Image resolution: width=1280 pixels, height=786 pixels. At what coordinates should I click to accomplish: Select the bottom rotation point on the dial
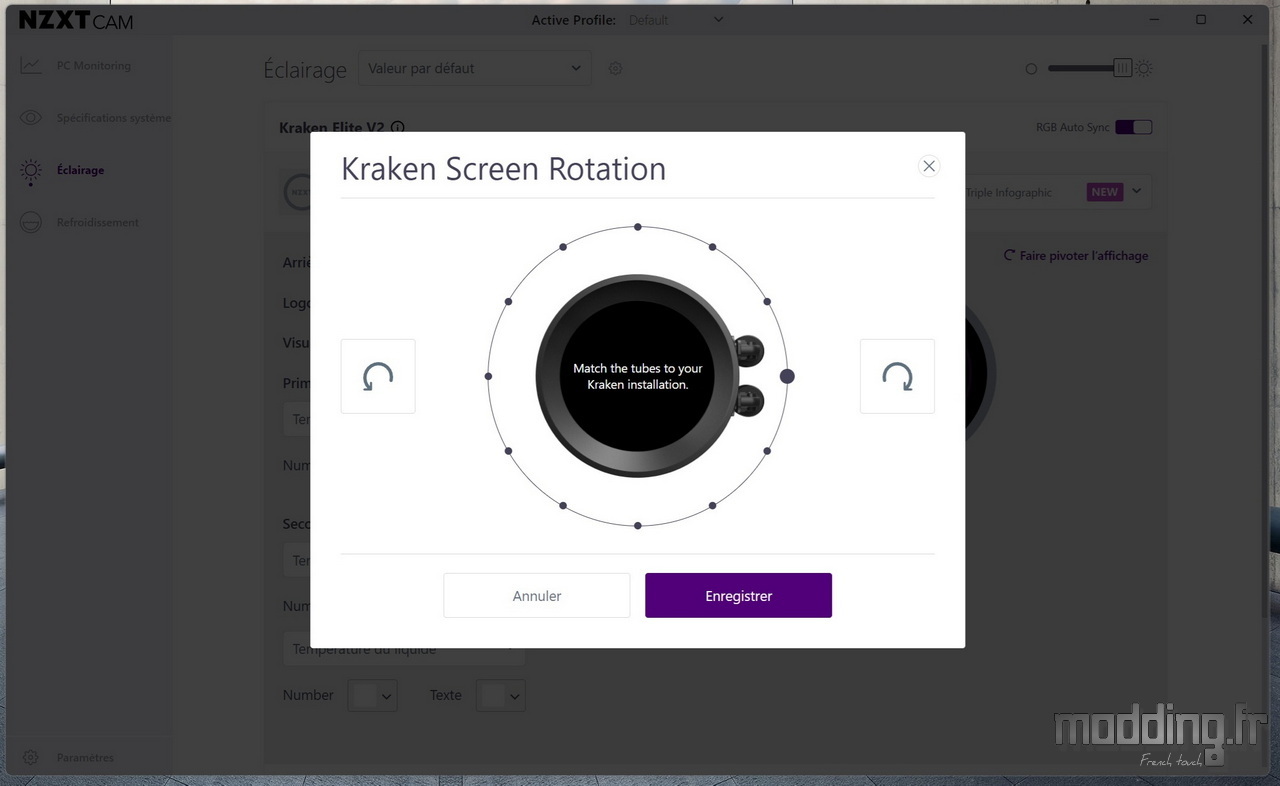click(638, 525)
